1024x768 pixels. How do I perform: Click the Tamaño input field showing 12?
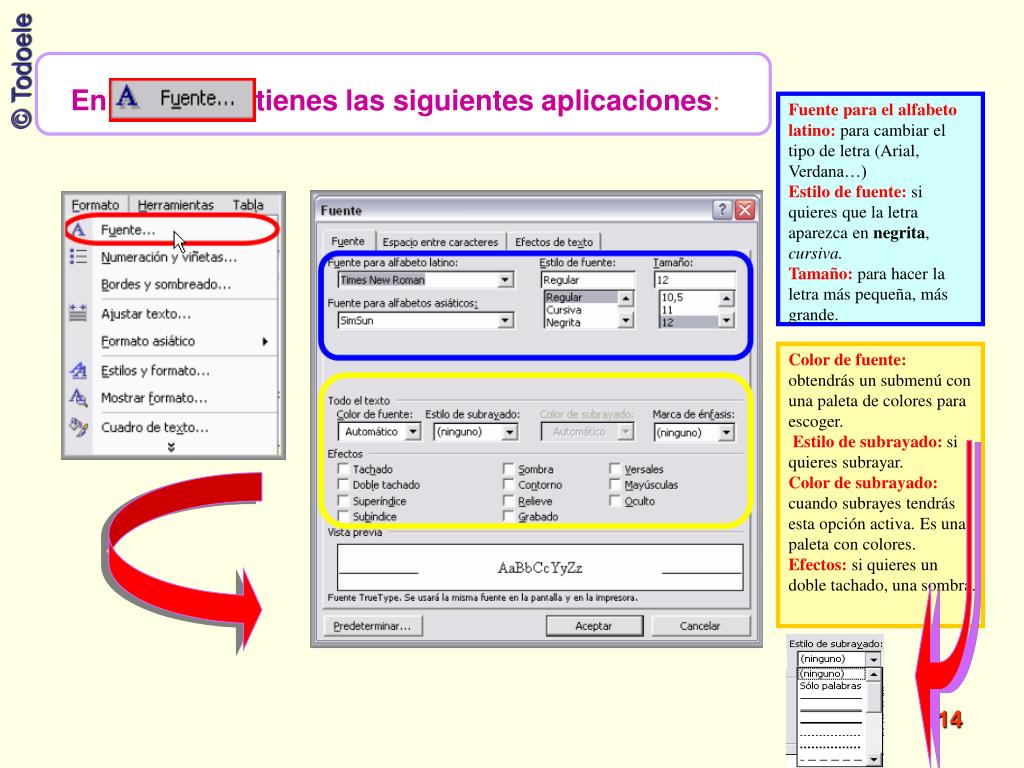click(694, 280)
